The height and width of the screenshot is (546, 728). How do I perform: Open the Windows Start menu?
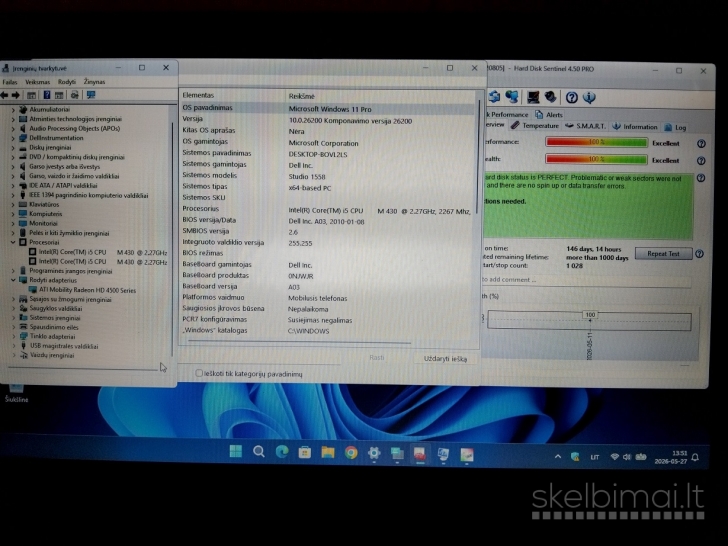click(x=236, y=451)
